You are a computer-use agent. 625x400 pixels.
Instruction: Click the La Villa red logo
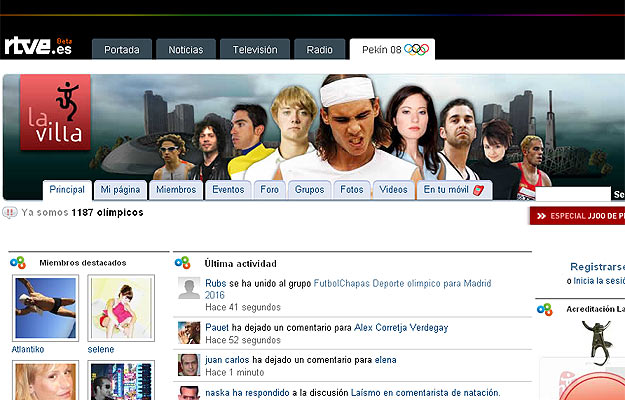(x=55, y=113)
